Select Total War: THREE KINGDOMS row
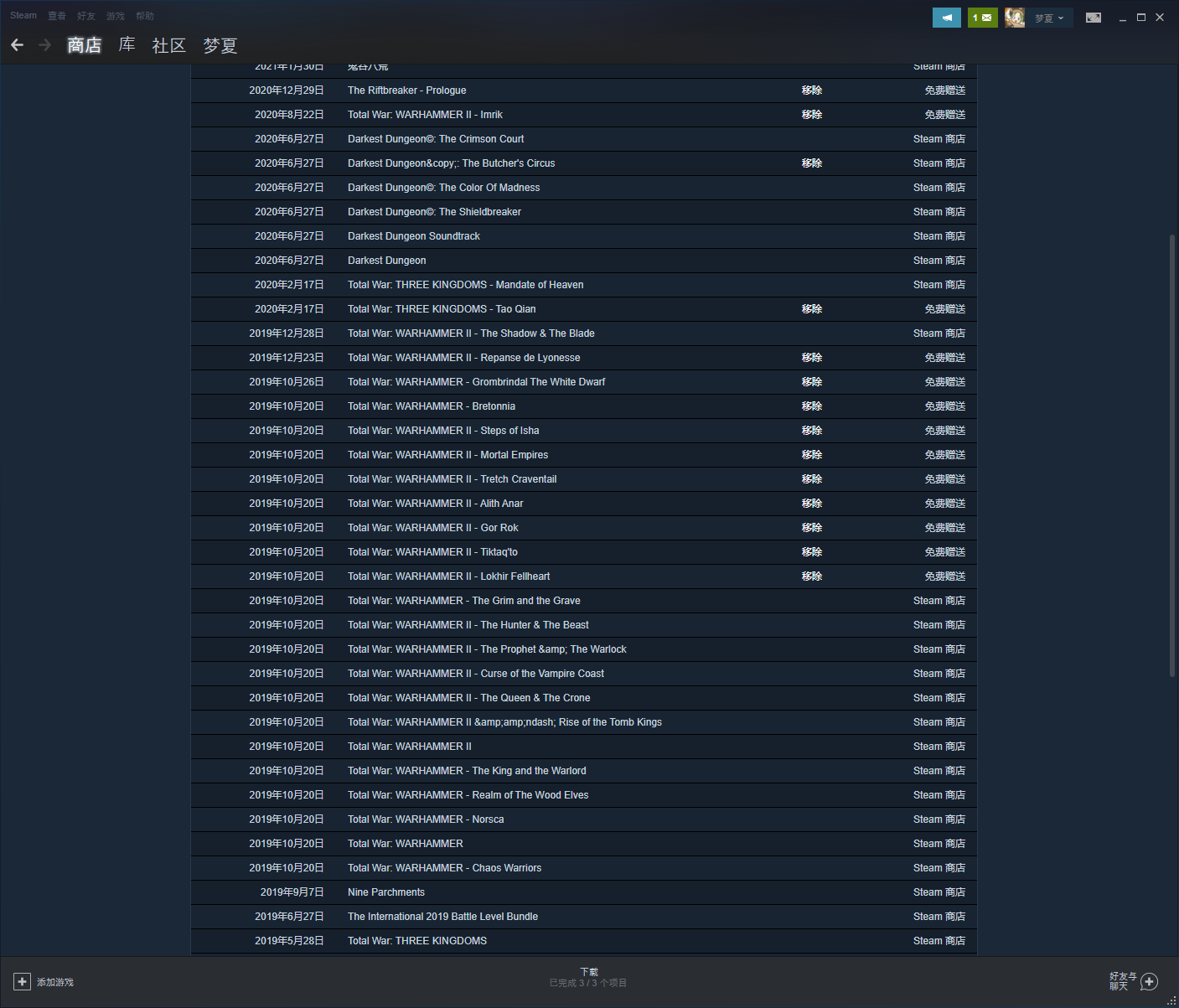Image resolution: width=1179 pixels, height=1008 pixels. pyautogui.click(x=584, y=941)
